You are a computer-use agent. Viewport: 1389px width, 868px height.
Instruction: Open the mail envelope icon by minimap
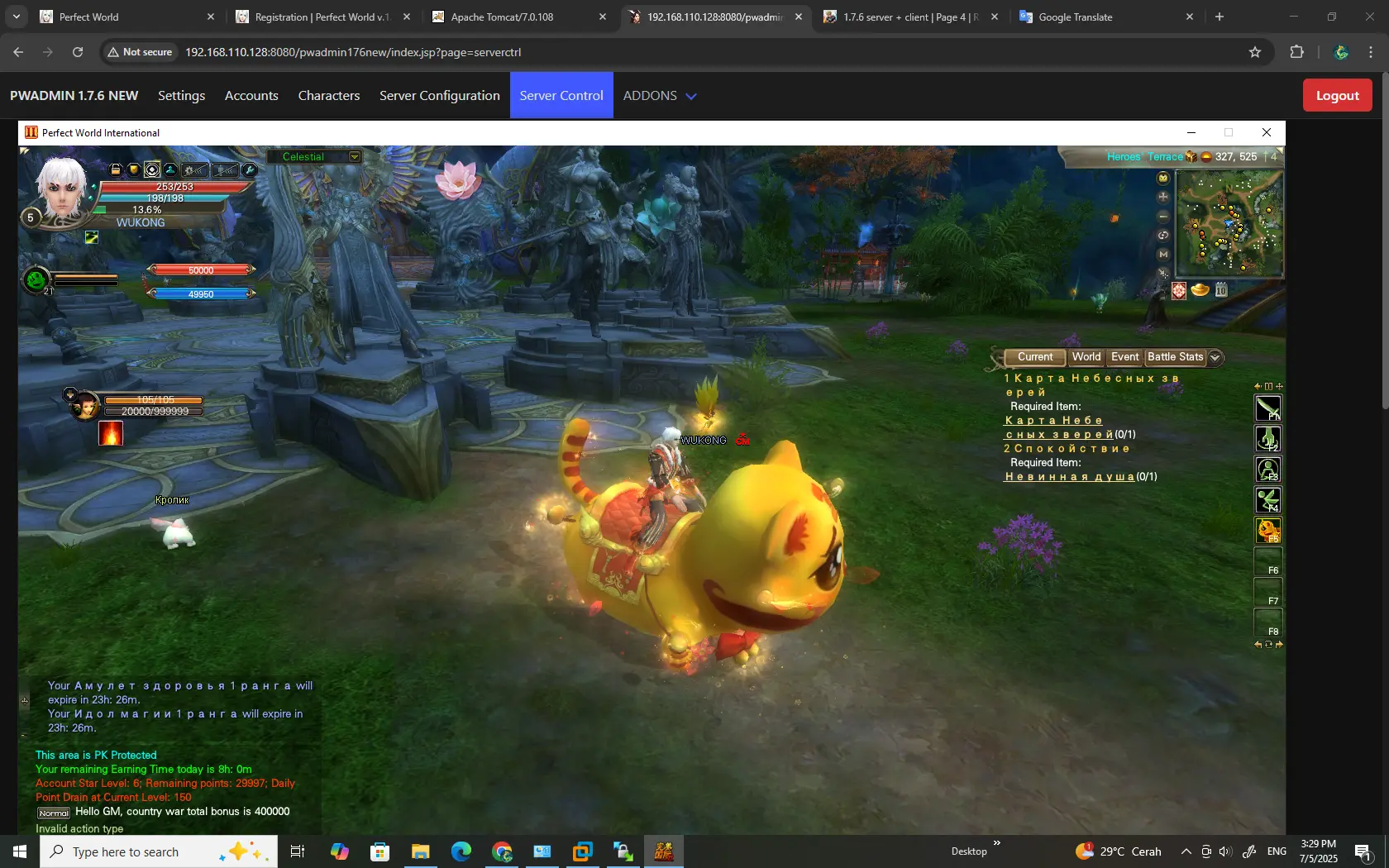coord(1163,178)
